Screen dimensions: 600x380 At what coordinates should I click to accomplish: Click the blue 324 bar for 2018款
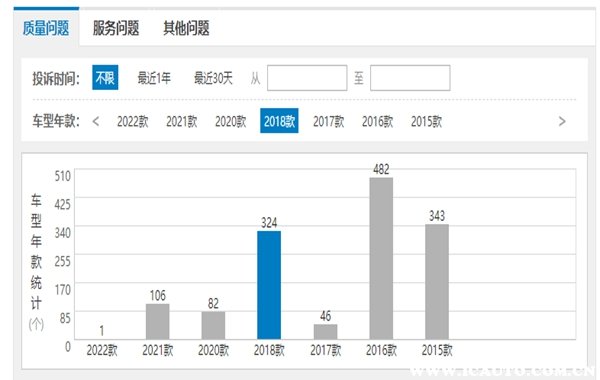tap(269, 285)
